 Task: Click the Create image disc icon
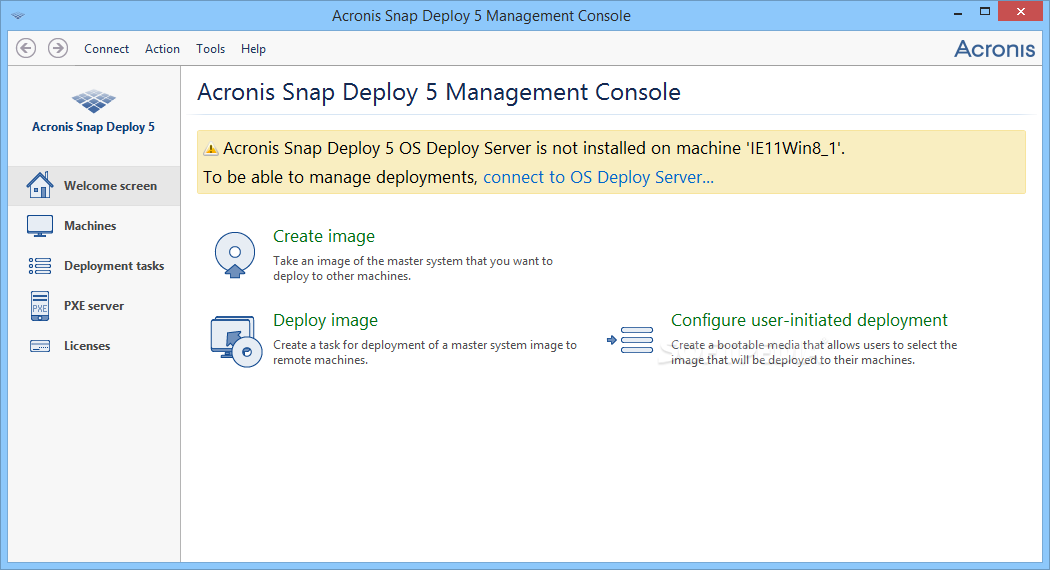[235, 255]
